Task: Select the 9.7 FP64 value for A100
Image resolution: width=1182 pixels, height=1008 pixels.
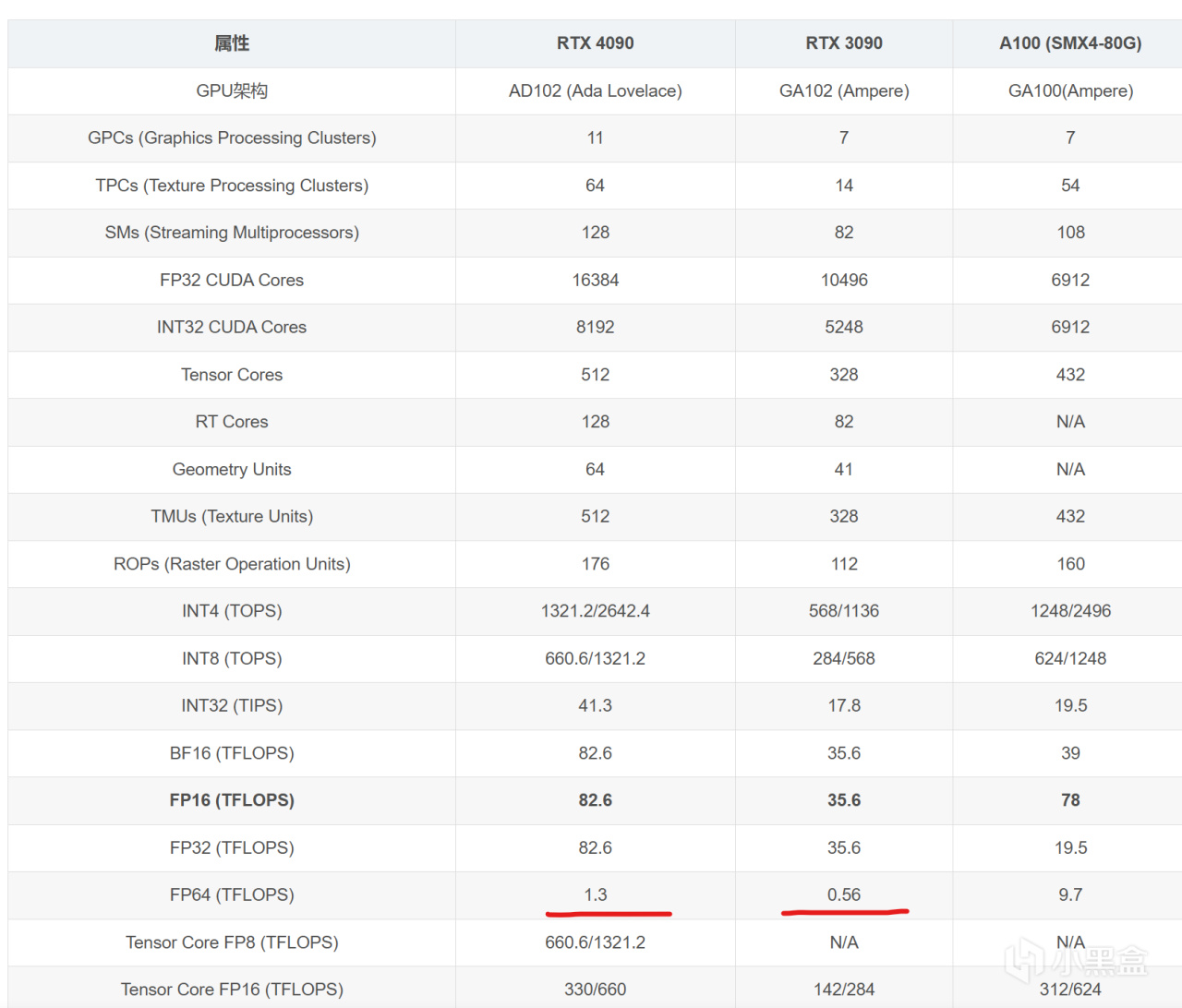Action: [1070, 894]
